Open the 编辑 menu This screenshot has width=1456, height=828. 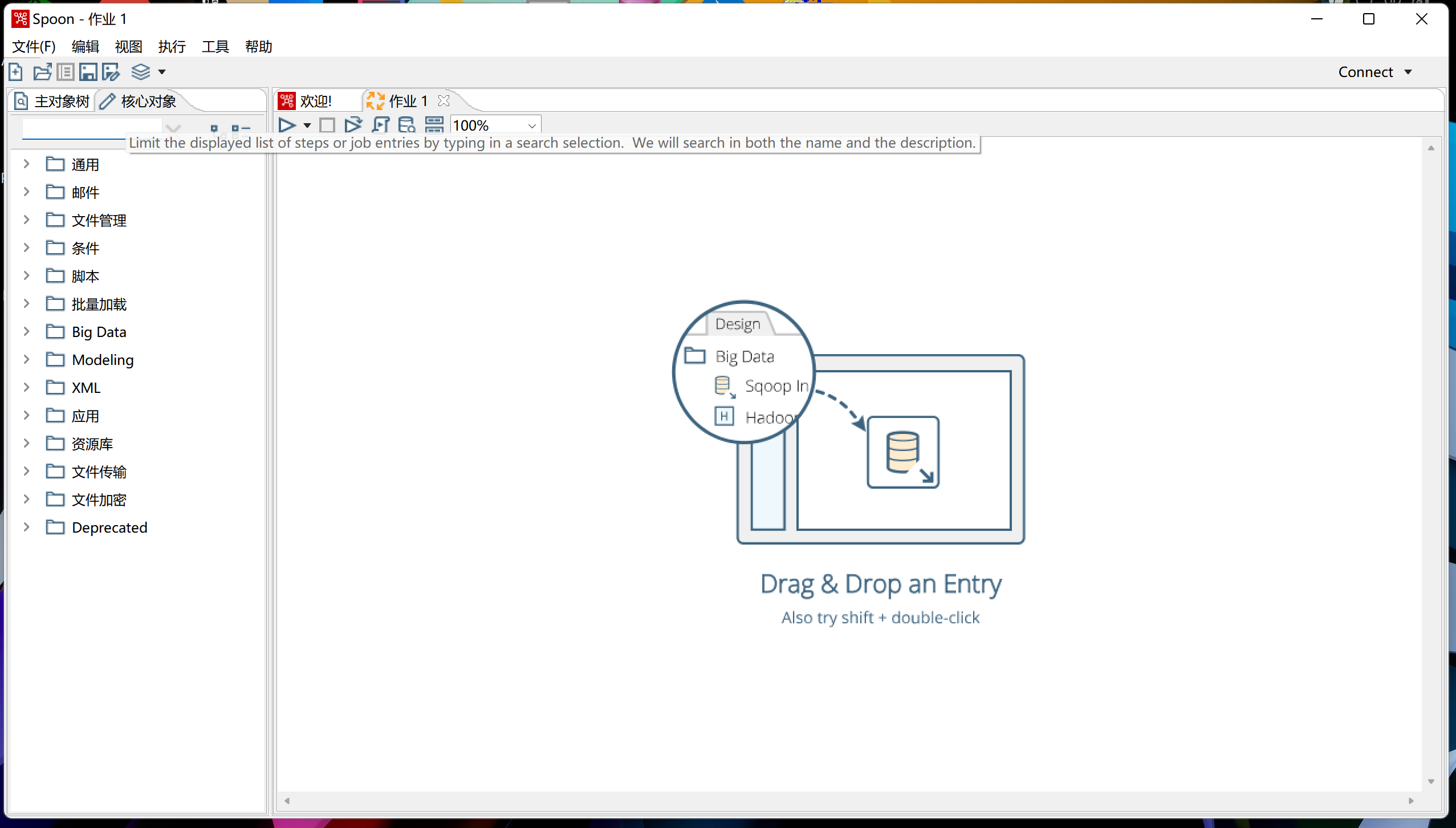[x=86, y=47]
